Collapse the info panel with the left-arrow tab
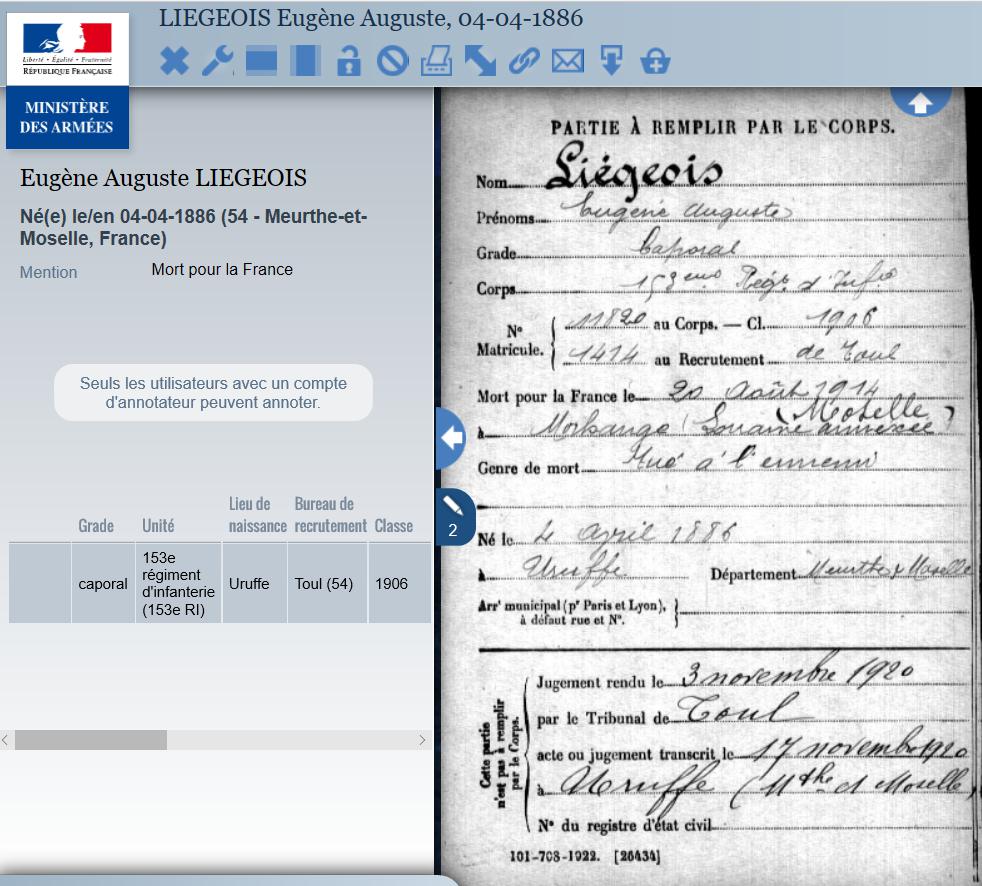Screen dimensions: 982x886 tap(451, 438)
